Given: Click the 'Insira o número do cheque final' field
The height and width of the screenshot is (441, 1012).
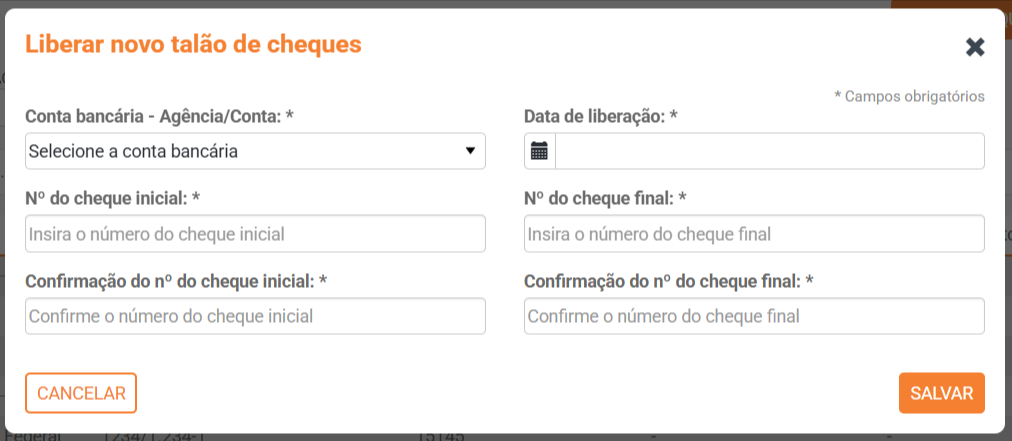Looking at the screenshot, I should (x=754, y=234).
